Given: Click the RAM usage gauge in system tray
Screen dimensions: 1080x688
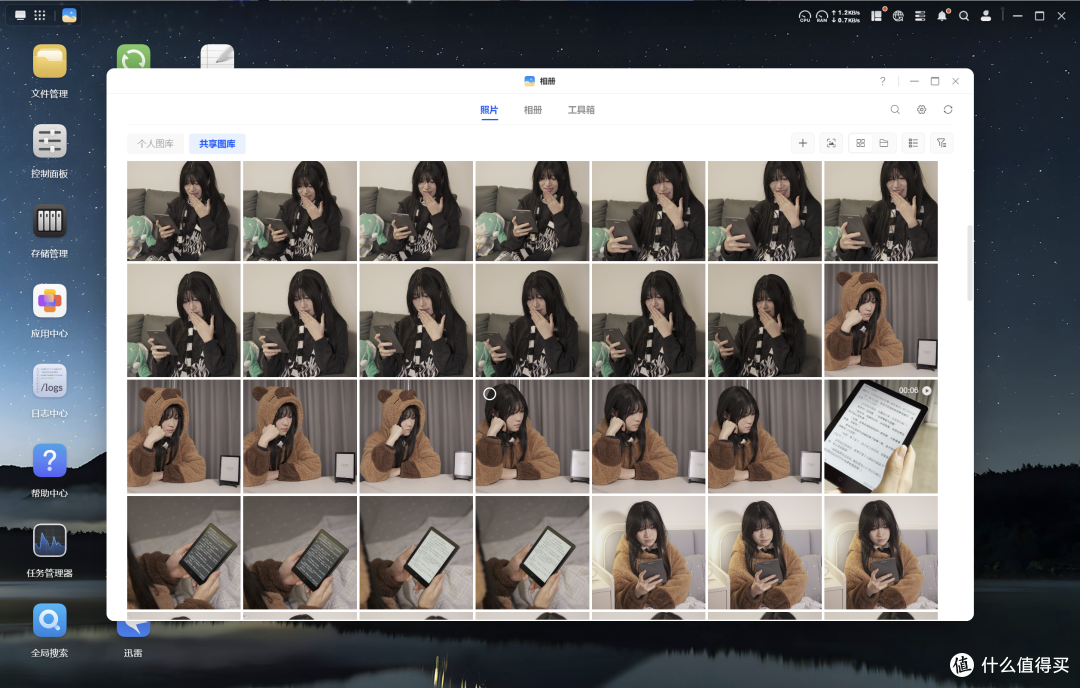Looking at the screenshot, I should (x=822, y=16).
